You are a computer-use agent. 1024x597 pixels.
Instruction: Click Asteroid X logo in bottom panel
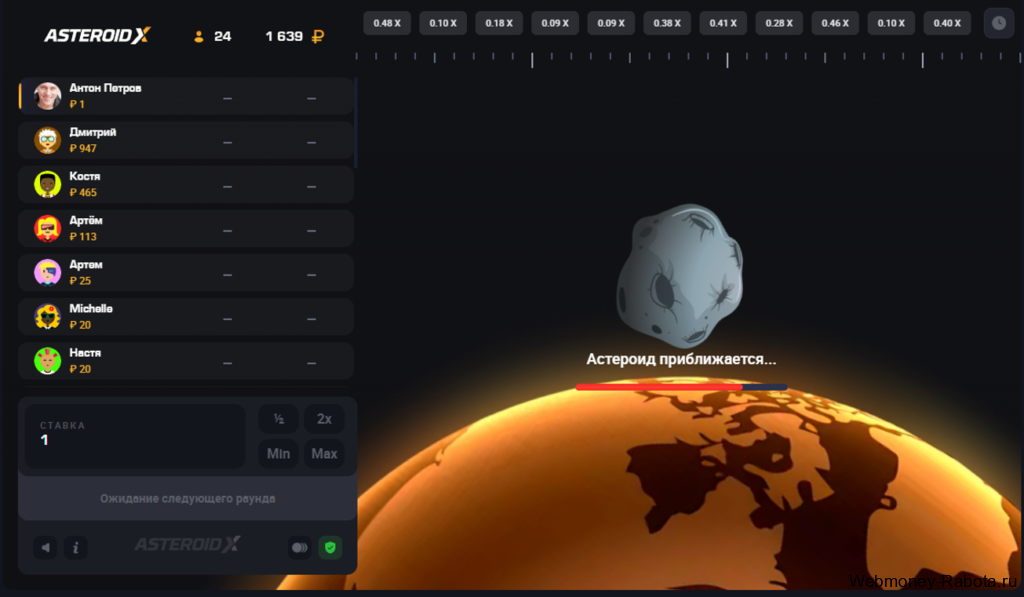point(187,544)
